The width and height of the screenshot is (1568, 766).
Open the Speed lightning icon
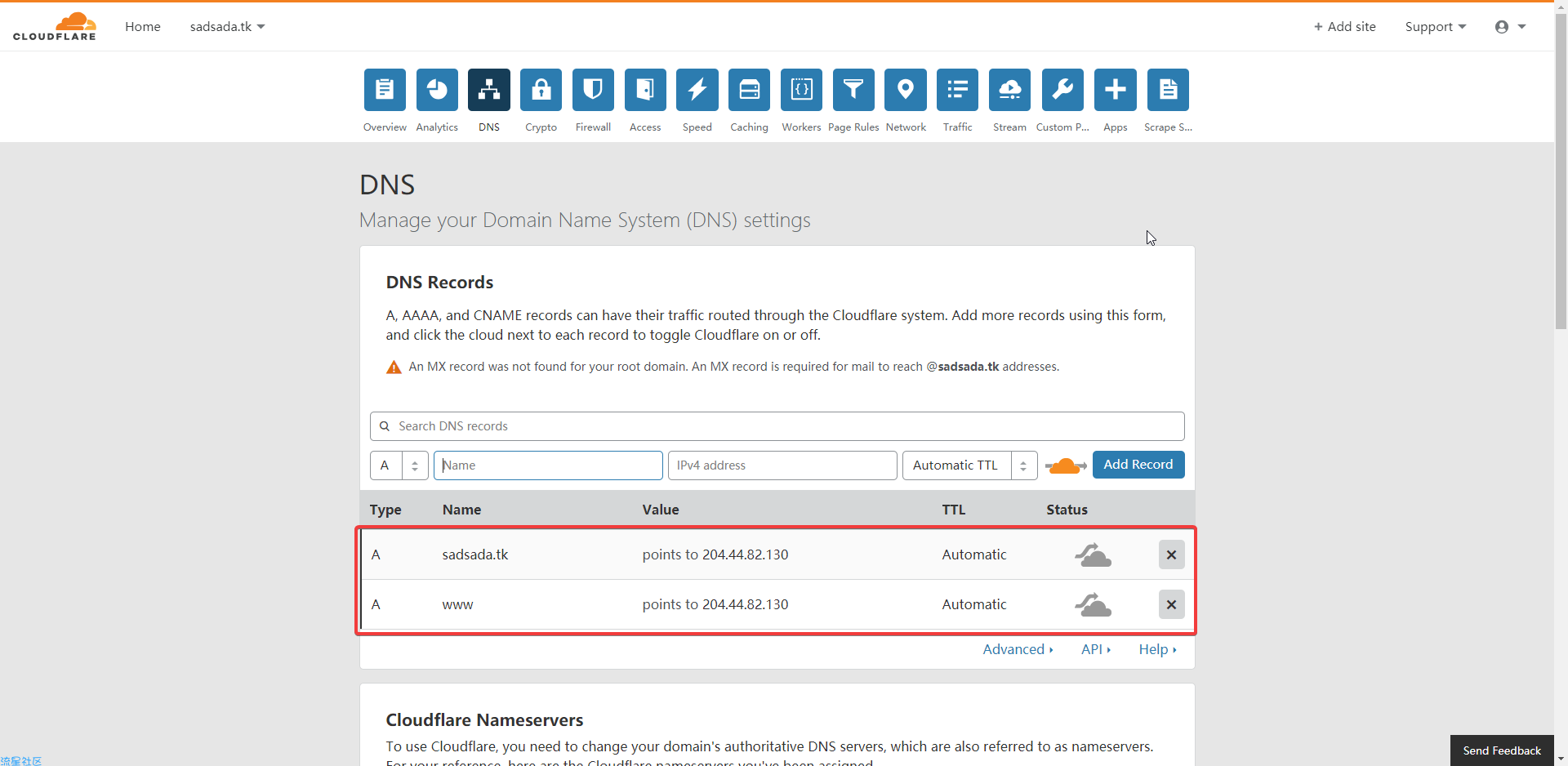pyautogui.click(x=697, y=90)
